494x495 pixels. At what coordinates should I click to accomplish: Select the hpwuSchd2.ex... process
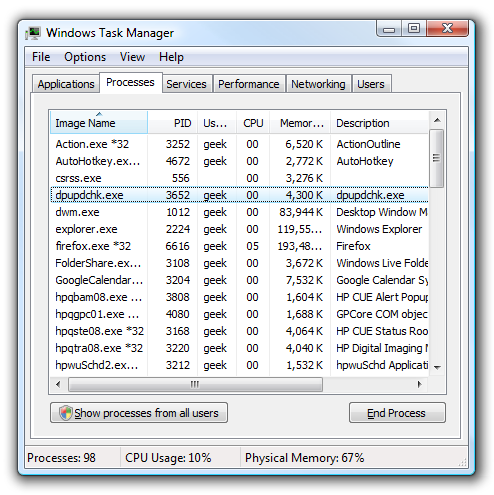coord(239,365)
